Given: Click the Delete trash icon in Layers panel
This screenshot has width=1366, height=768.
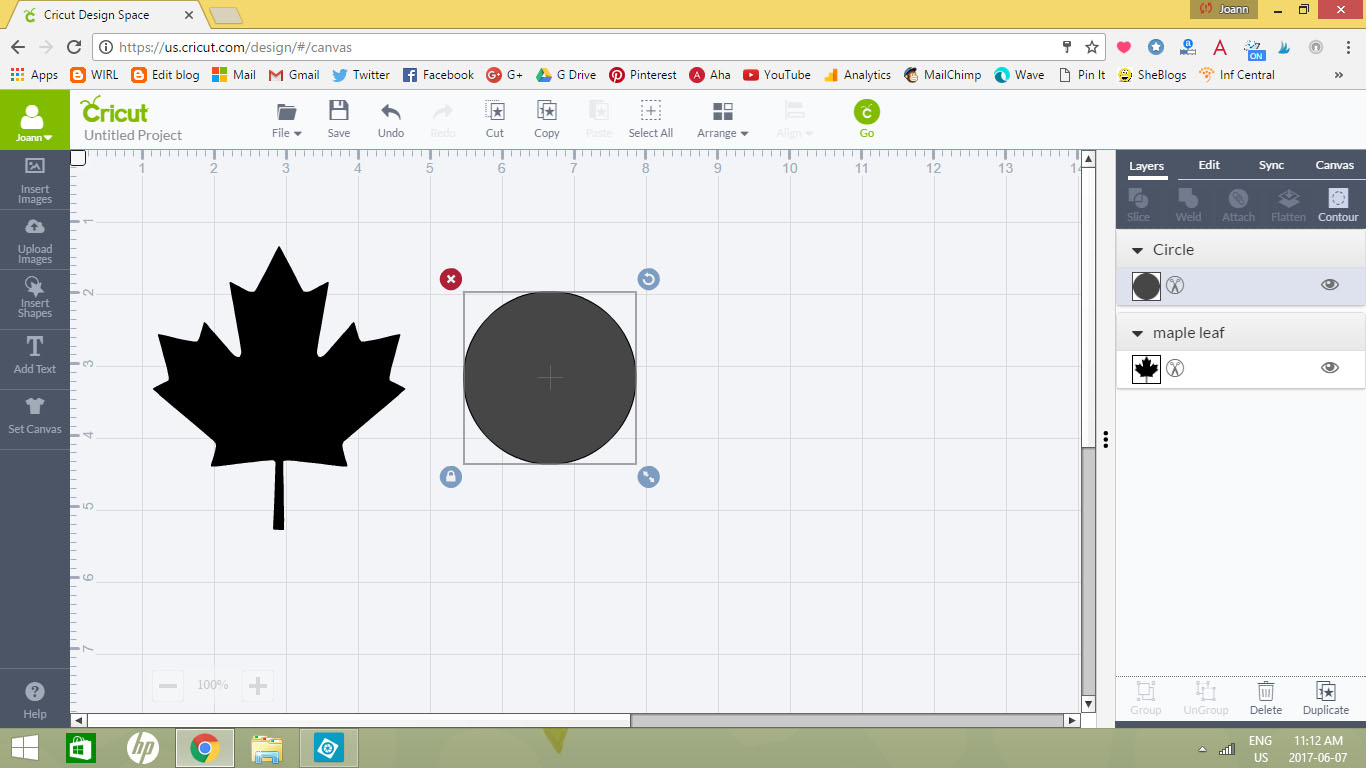Looking at the screenshot, I should tap(1266, 697).
